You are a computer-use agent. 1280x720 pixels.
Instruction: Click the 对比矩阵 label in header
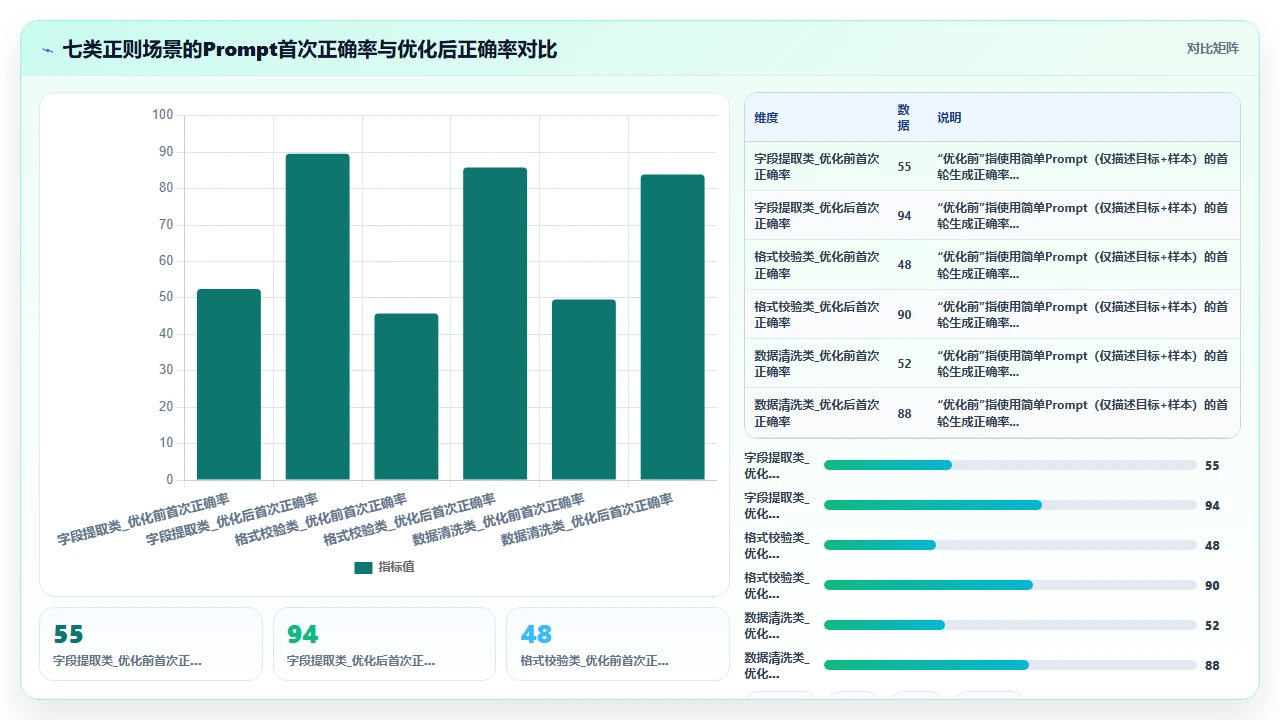click(x=1212, y=48)
